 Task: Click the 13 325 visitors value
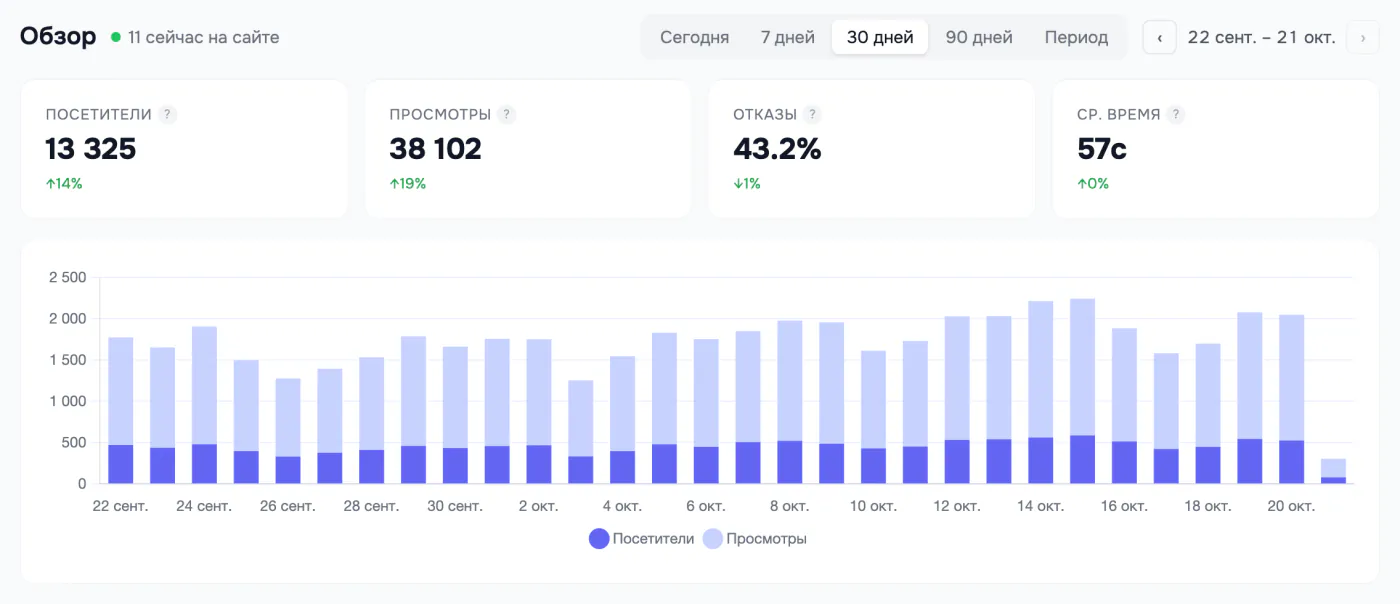click(90, 149)
